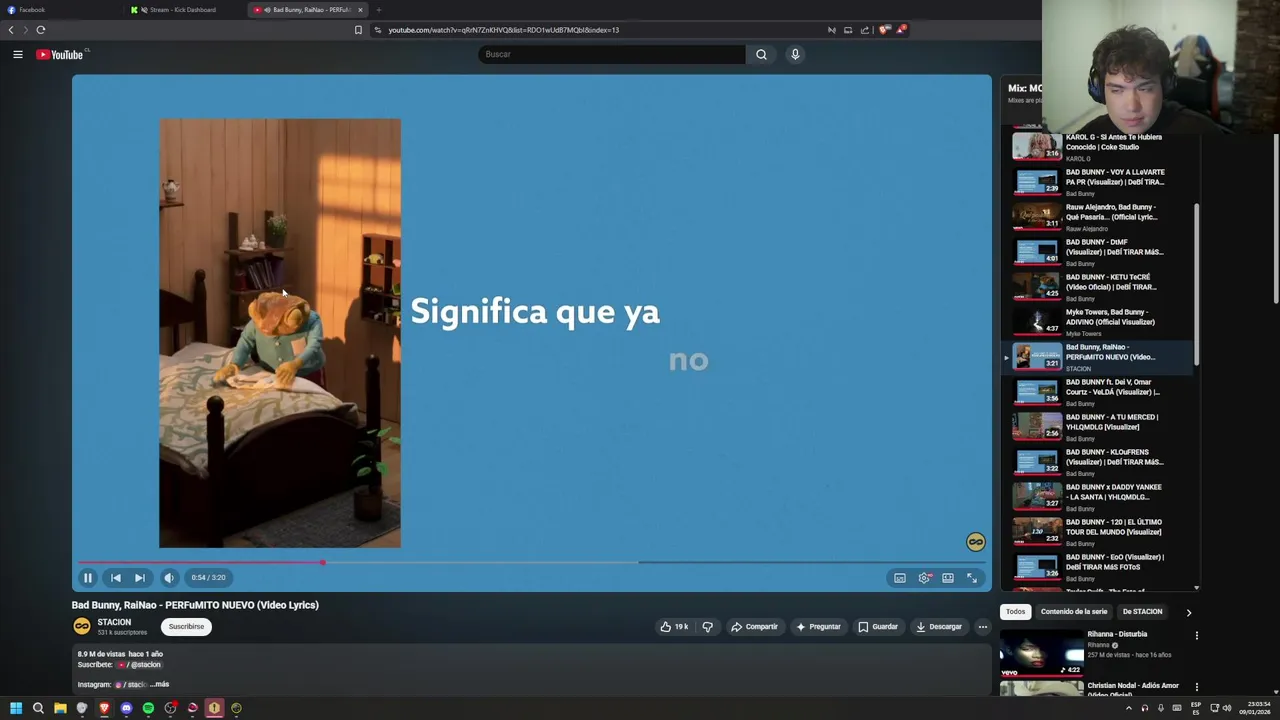1280x720 pixels.
Task: Open Discord from the taskbar
Action: coord(126,708)
